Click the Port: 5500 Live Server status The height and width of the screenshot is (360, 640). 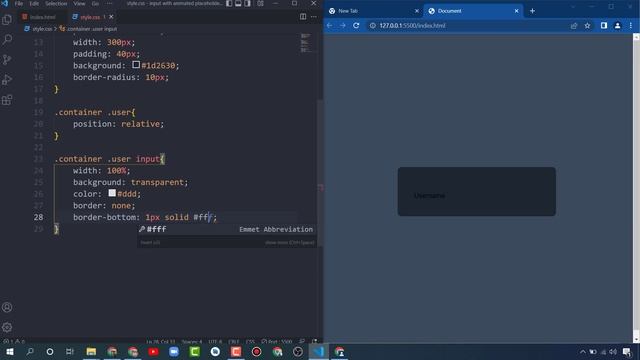[277, 341]
